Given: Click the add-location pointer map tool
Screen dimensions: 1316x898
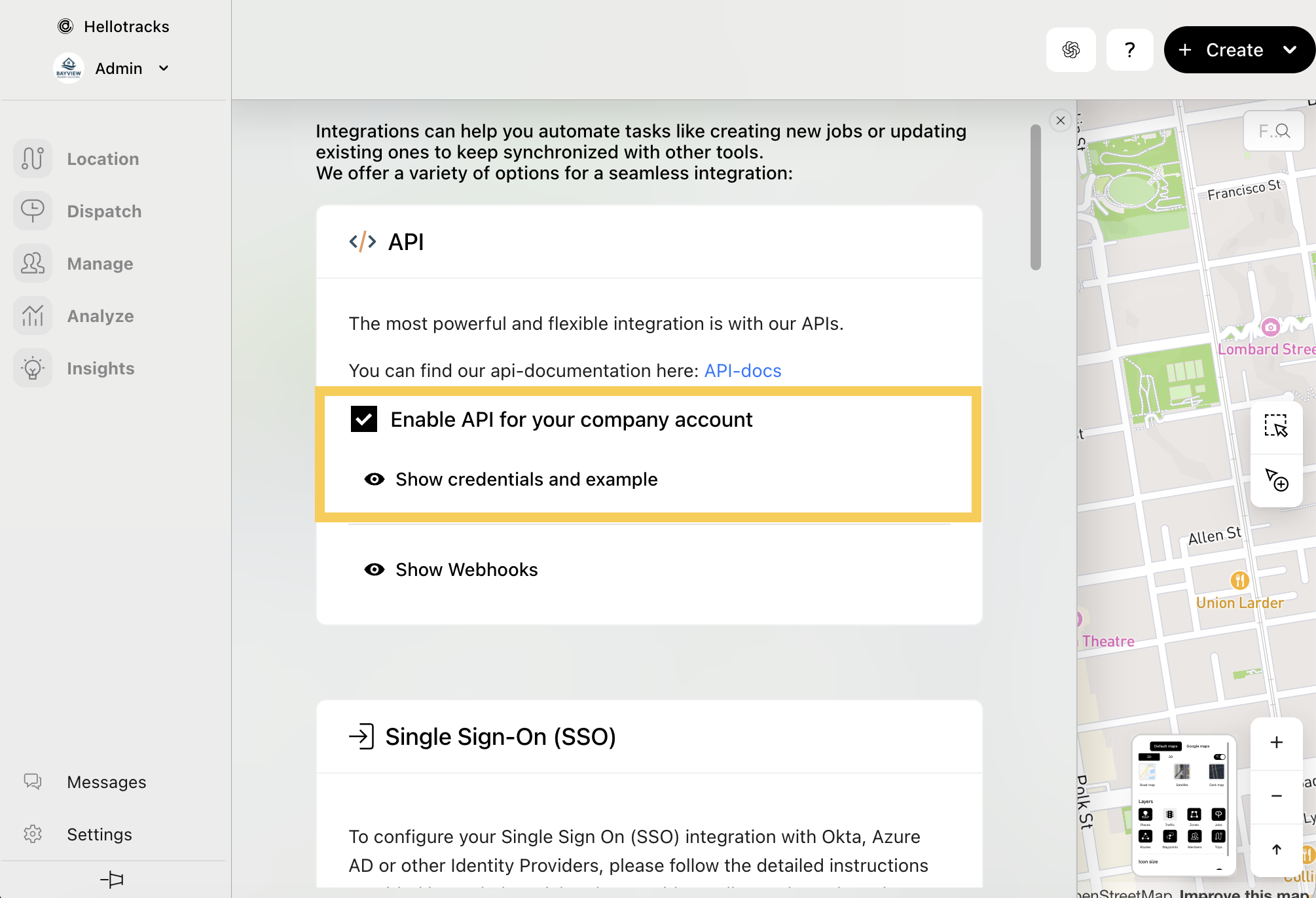Looking at the screenshot, I should [1275, 480].
